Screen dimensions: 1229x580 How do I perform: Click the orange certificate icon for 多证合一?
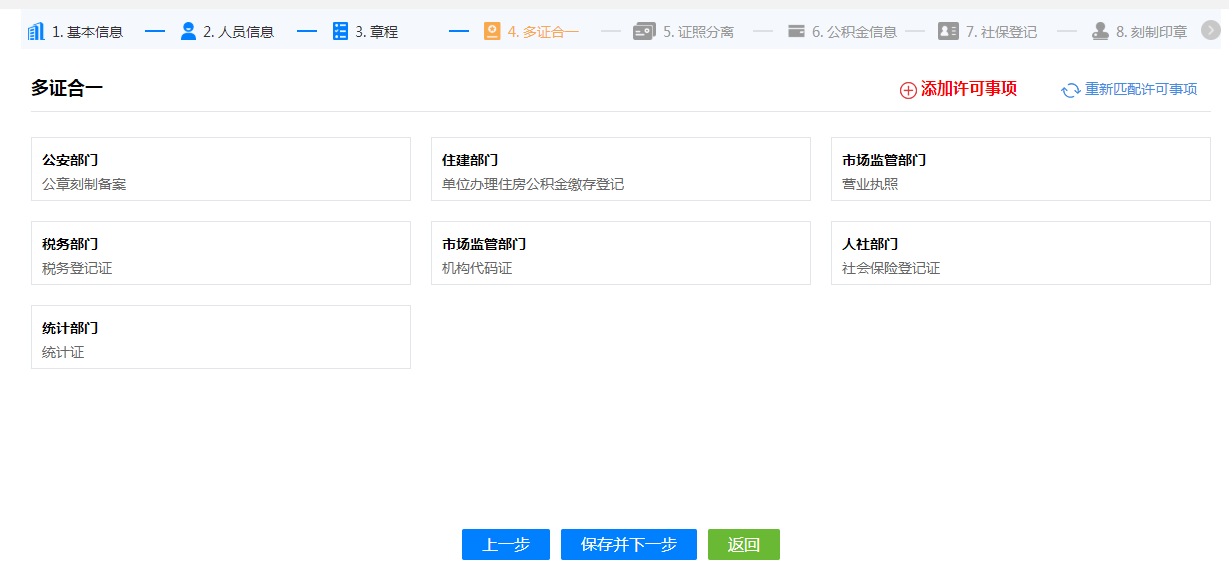(x=492, y=31)
